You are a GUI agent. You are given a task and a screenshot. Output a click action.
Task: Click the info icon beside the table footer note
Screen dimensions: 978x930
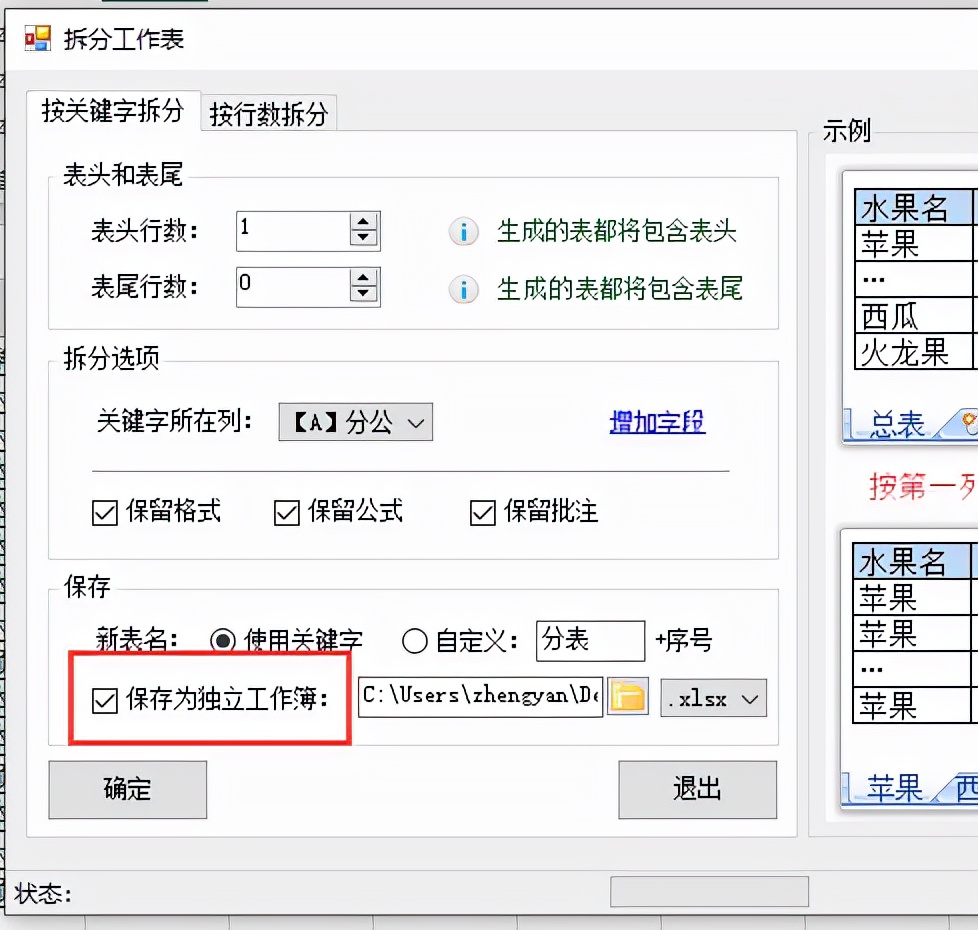[x=462, y=289]
